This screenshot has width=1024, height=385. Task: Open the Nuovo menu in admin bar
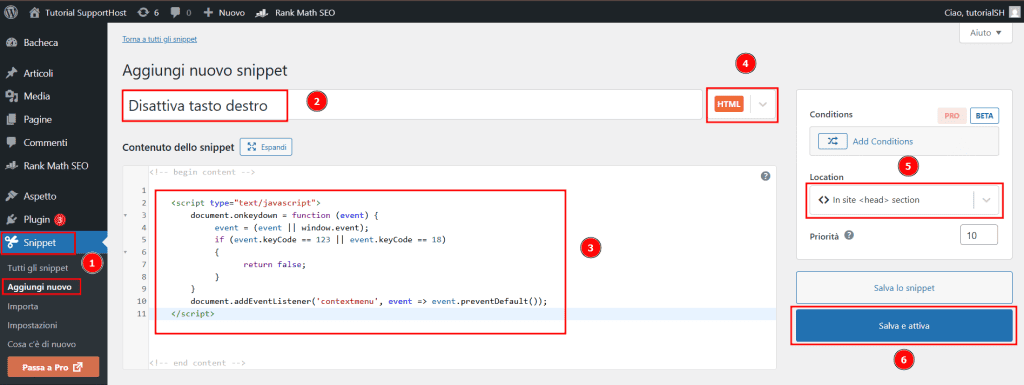tap(224, 12)
